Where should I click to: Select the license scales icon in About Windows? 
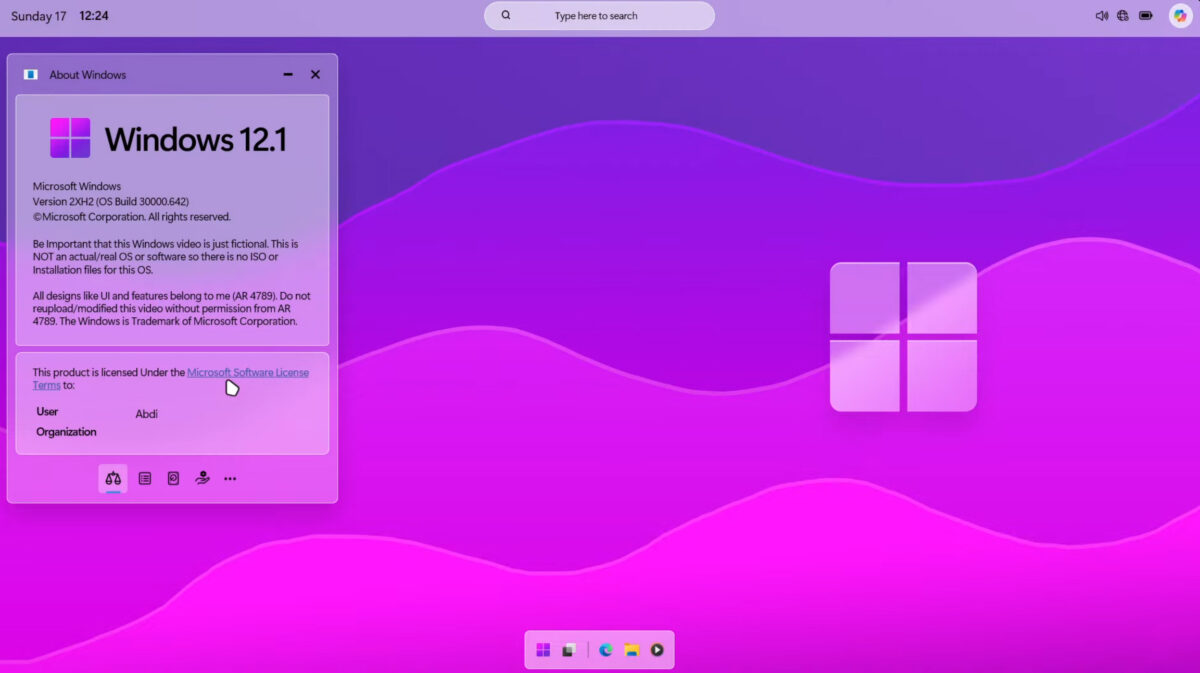click(112, 478)
